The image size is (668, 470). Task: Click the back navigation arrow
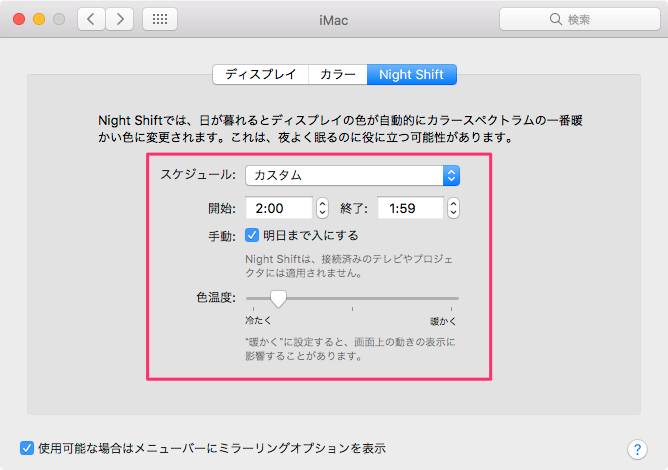(91, 19)
